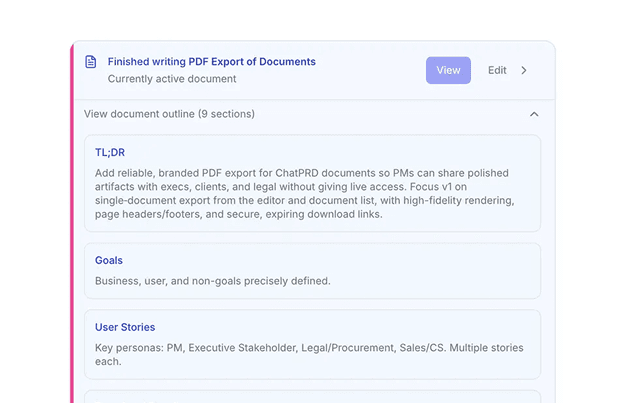This screenshot has width=624, height=403.
Task: Select the partially visible card below User Stories
Action: 312,396
